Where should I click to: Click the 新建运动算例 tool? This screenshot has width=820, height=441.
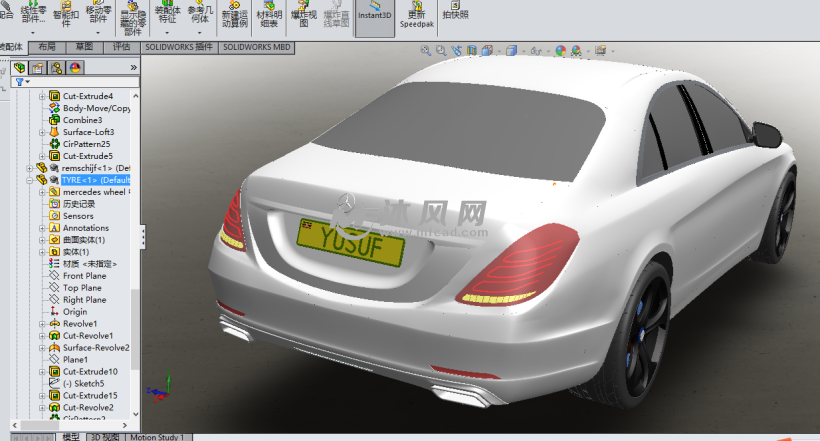point(234,14)
